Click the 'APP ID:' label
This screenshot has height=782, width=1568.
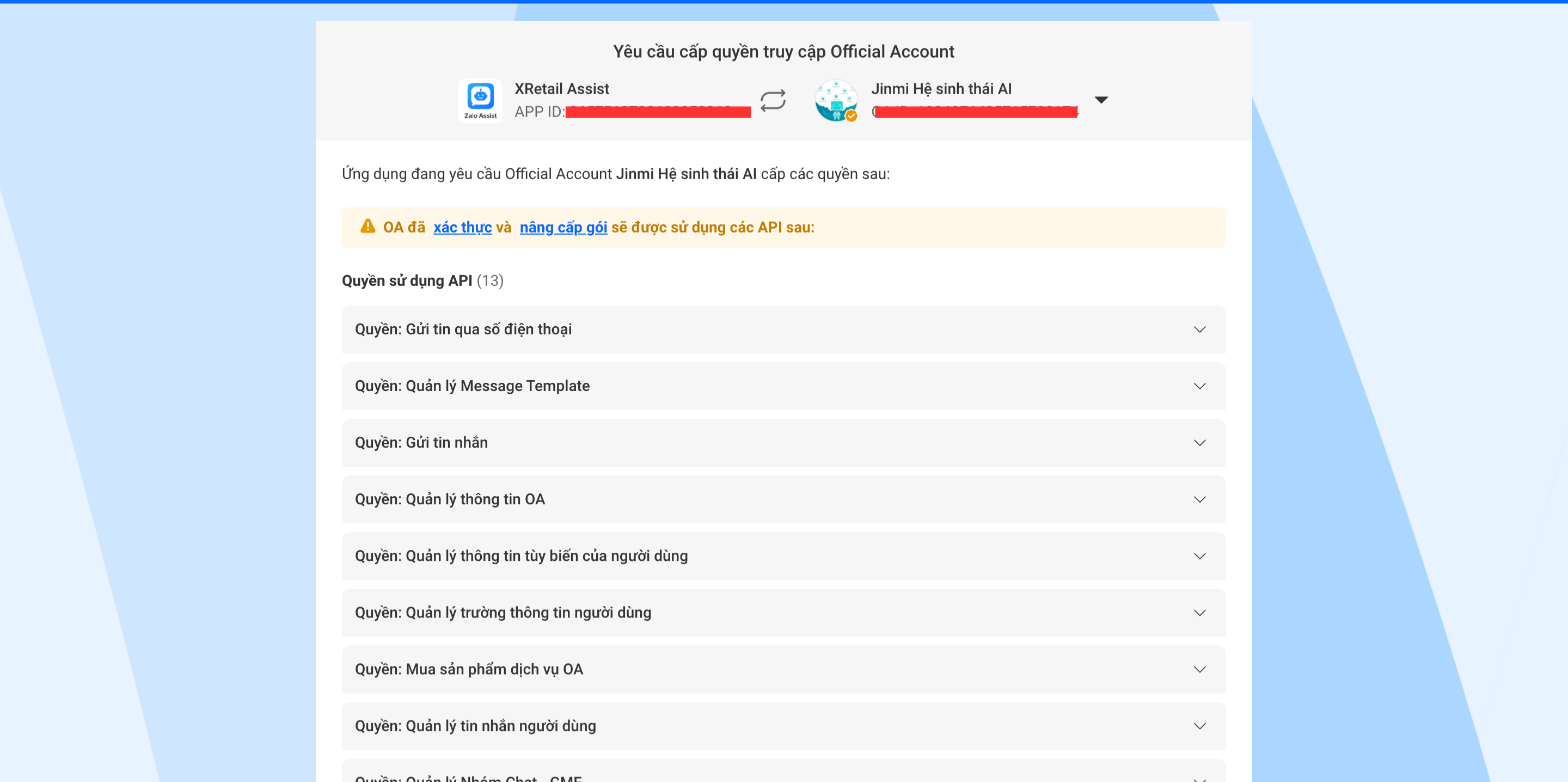click(x=540, y=112)
